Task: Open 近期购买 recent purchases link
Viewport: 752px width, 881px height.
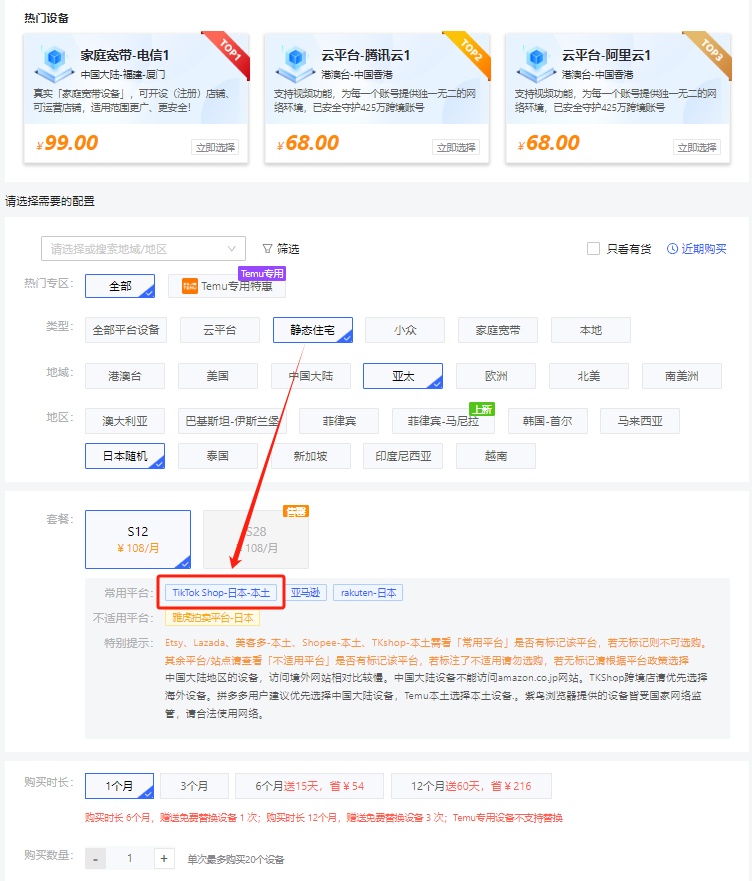Action: [697, 248]
